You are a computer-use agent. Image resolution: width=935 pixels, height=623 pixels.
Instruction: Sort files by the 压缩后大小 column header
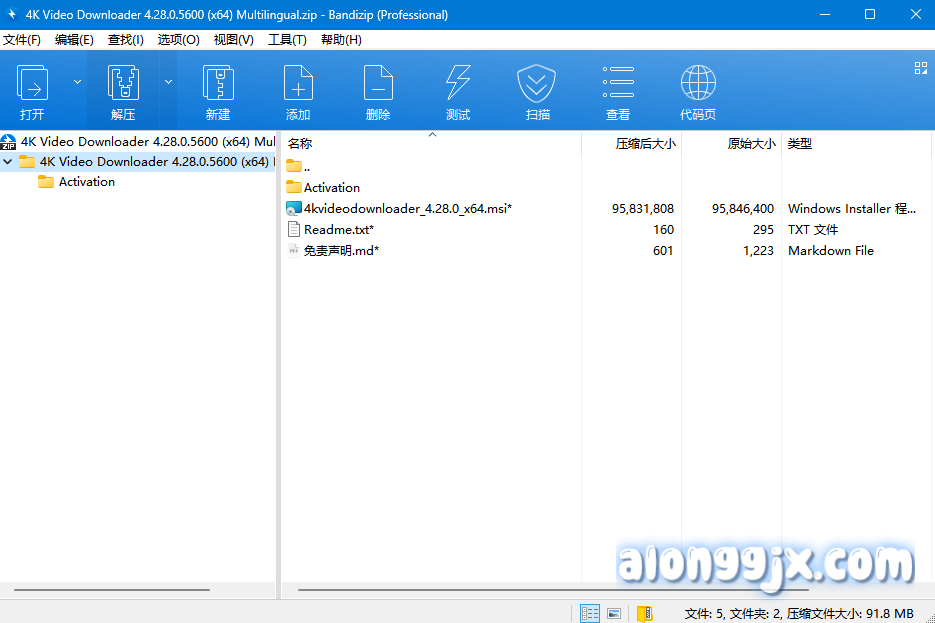point(644,144)
